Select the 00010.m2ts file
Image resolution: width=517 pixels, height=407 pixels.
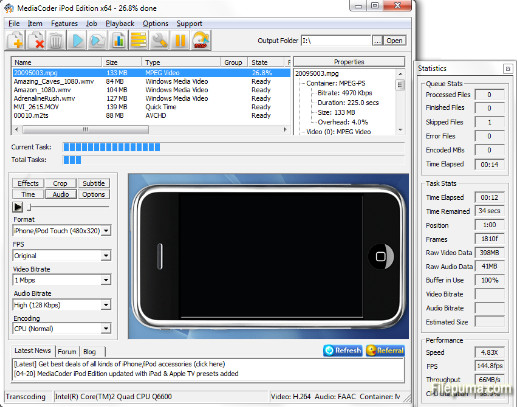(151, 115)
